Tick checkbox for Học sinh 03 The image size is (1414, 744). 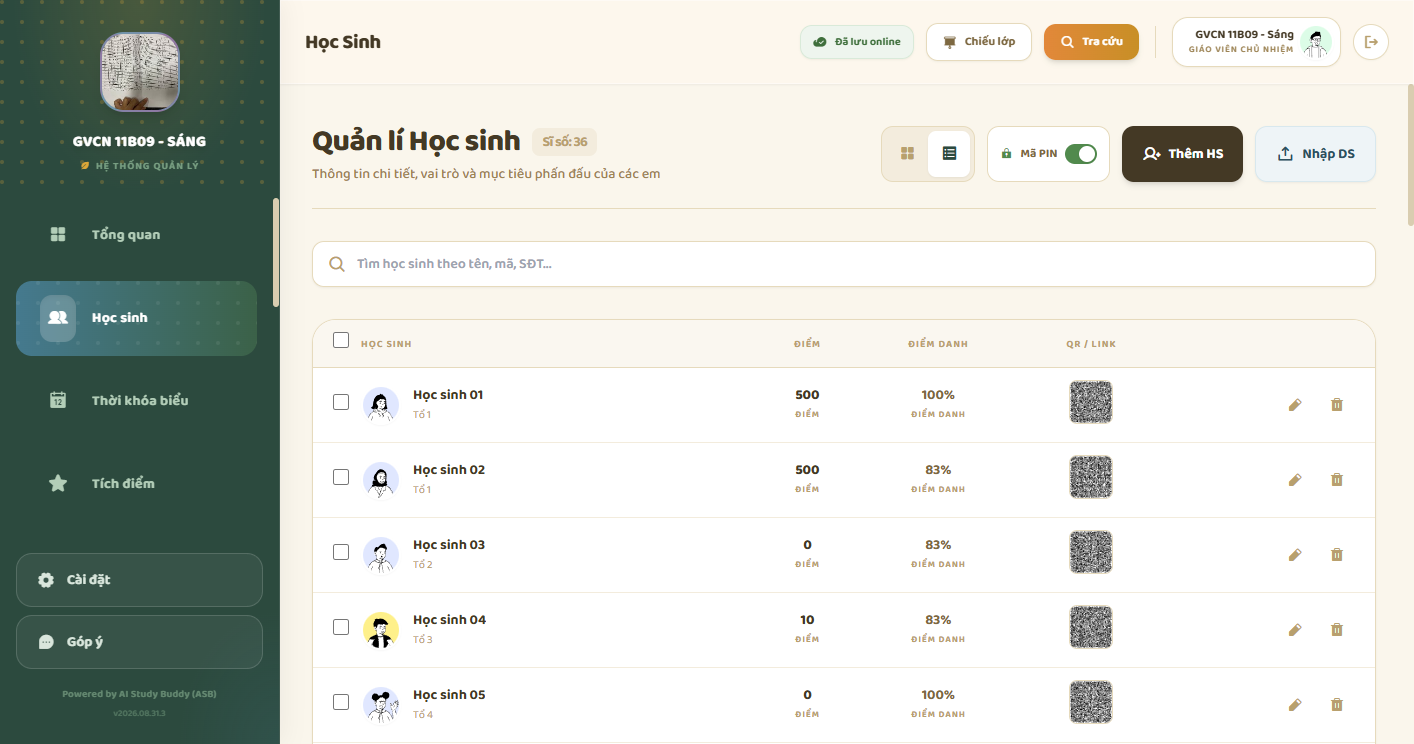pos(341,552)
